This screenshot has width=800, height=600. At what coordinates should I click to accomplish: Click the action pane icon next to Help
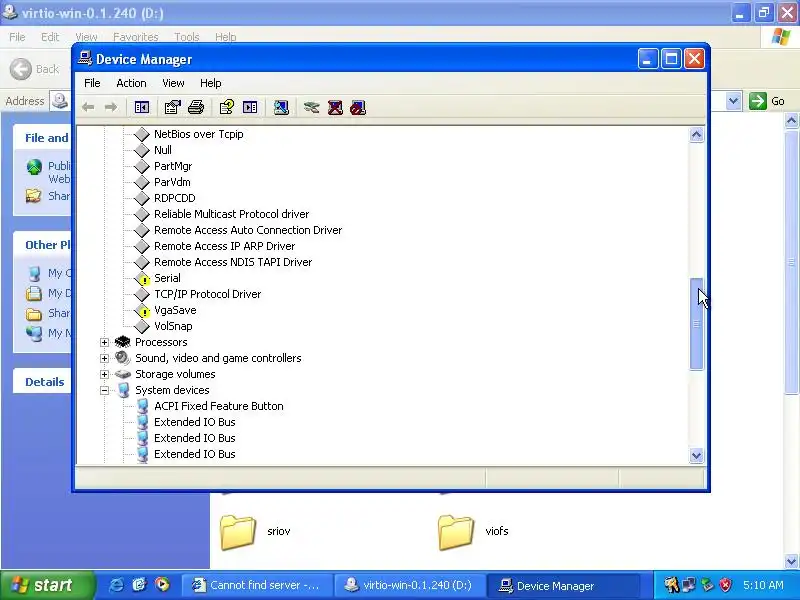click(x=250, y=107)
